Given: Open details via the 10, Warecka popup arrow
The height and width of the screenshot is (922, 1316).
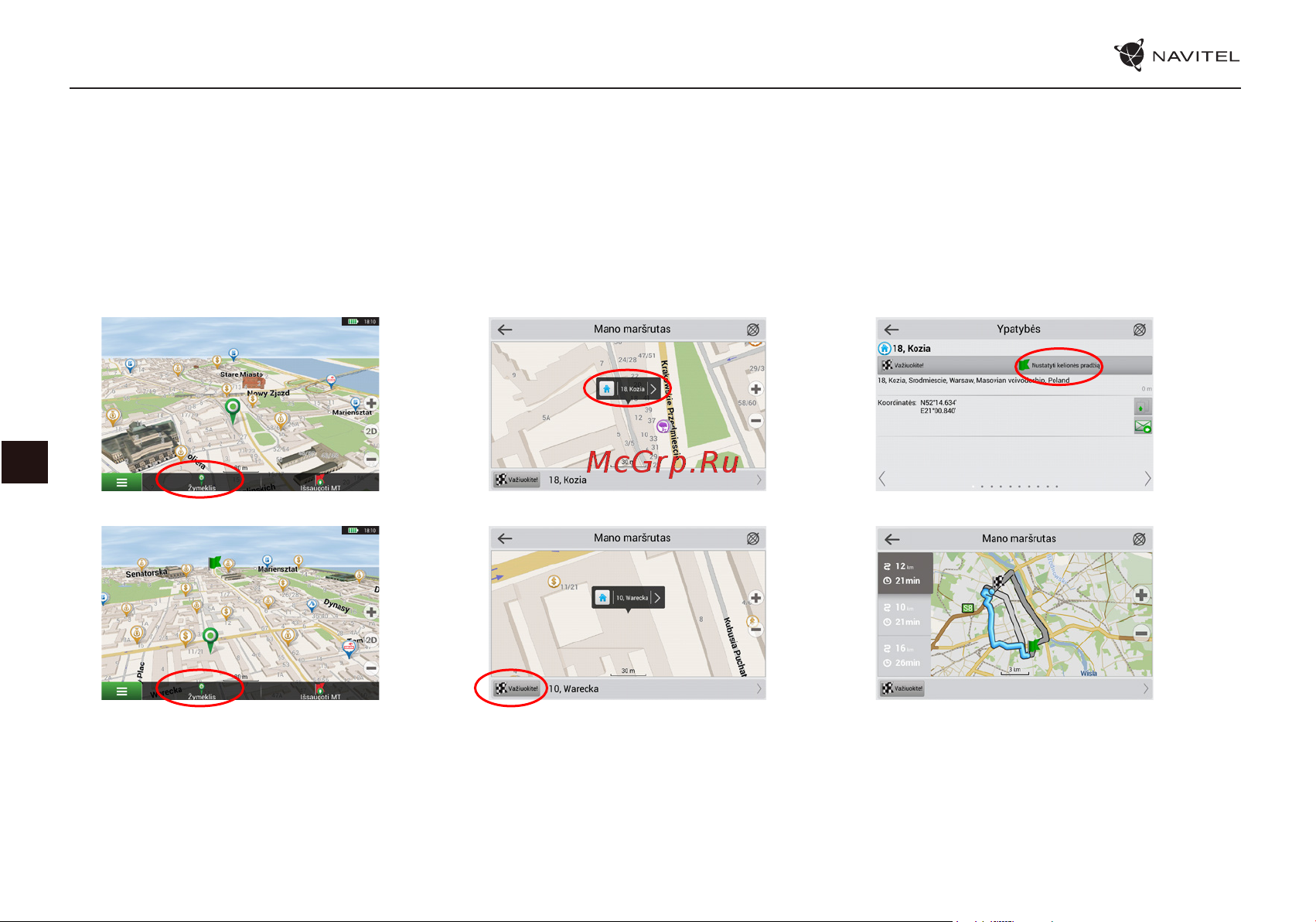Looking at the screenshot, I should point(657,598).
